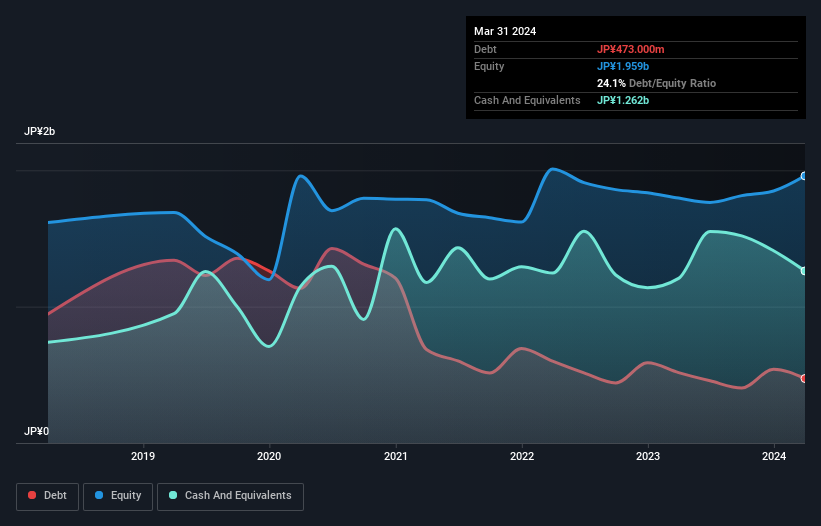Viewport: 821px width, 526px height.
Task: Select the 2022 axis label
Action: tap(522, 456)
